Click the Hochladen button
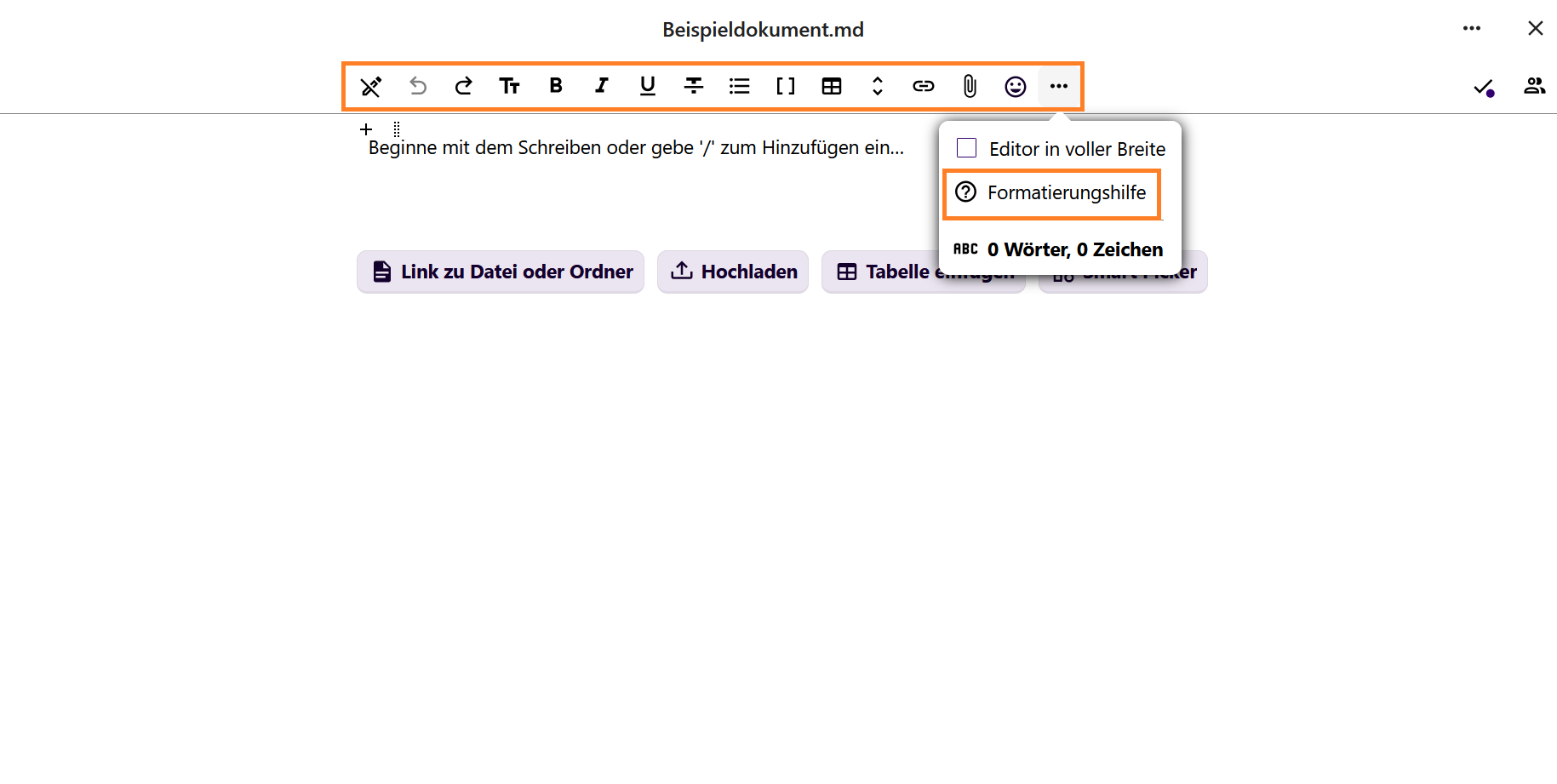 [x=733, y=272]
